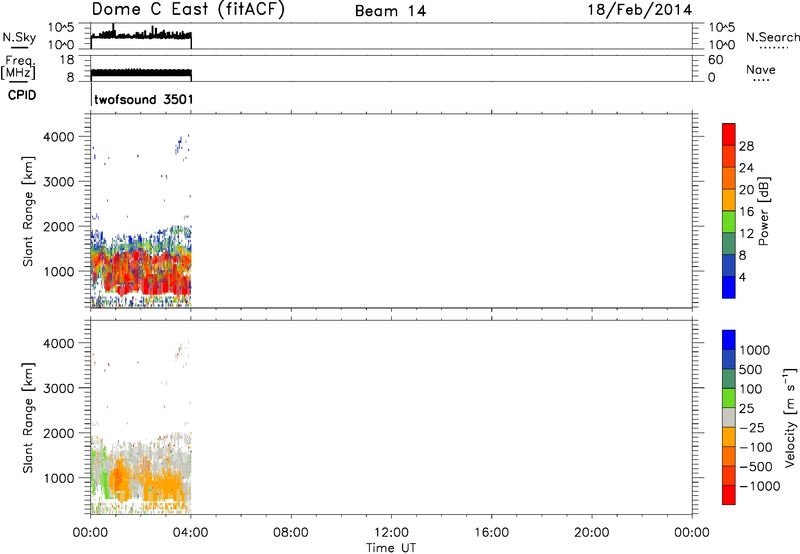Click the '04:00' time axis label
Screen dimensions: 800x554
(x=191, y=533)
